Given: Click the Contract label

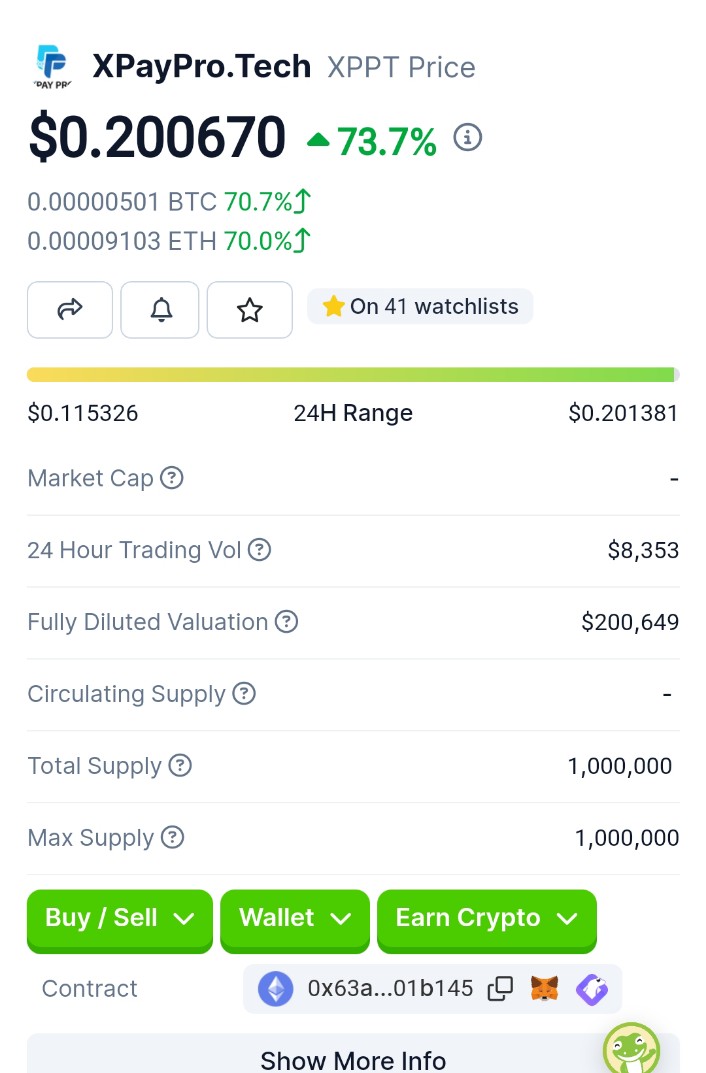Looking at the screenshot, I should [x=90, y=988].
